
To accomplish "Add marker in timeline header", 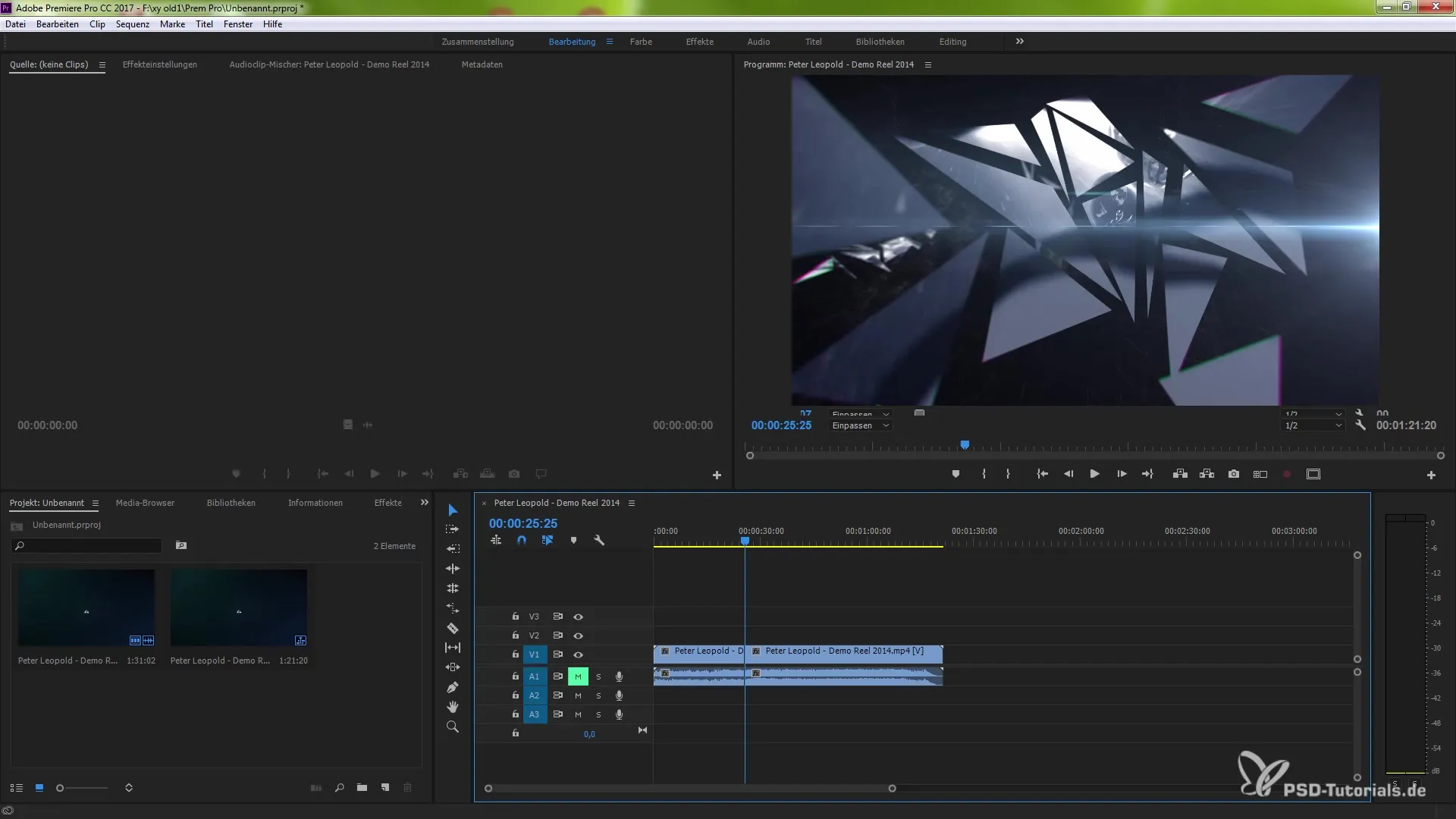I will click(x=573, y=541).
